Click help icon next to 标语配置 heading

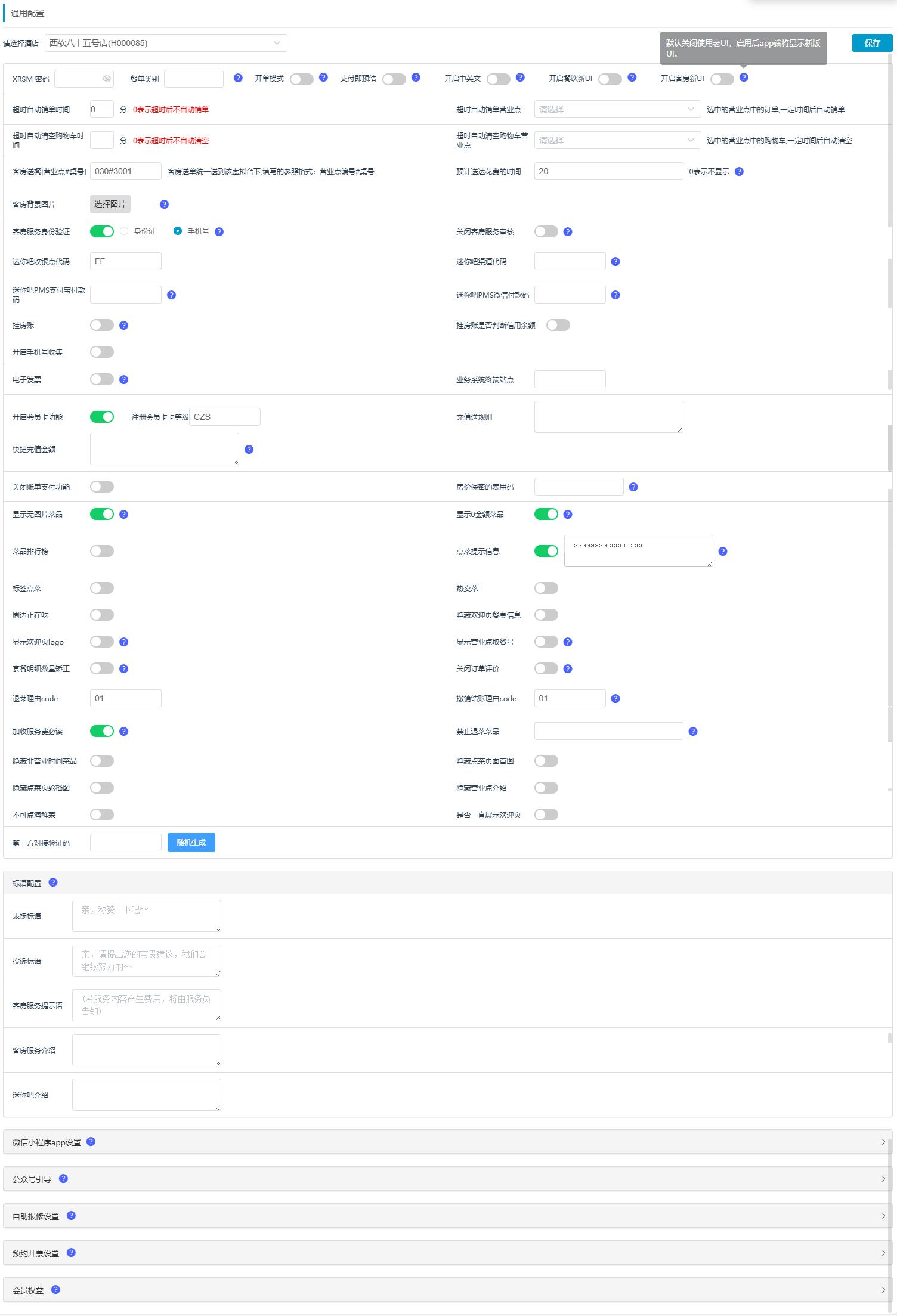(x=53, y=883)
